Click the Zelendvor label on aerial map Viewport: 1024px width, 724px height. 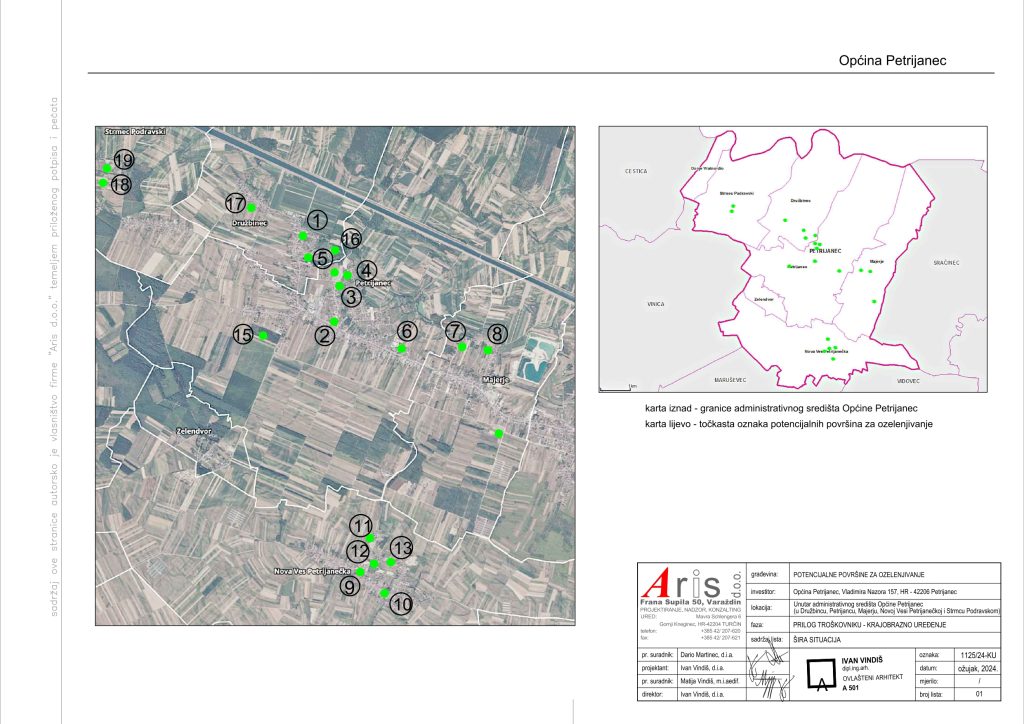point(197,432)
